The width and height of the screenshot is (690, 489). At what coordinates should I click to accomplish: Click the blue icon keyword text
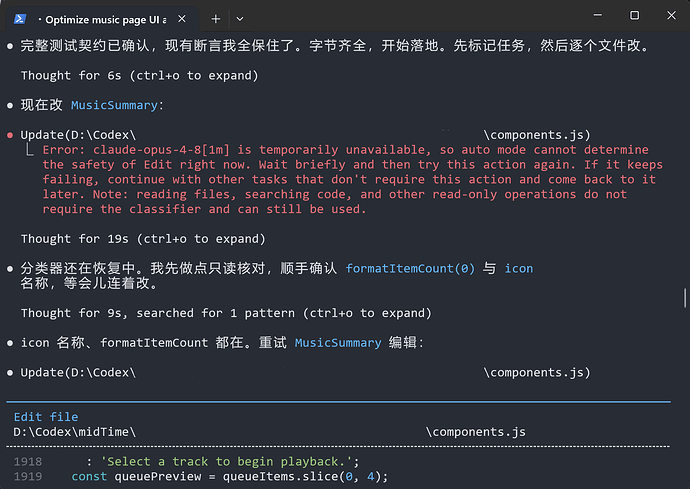pyautogui.click(x=518, y=268)
